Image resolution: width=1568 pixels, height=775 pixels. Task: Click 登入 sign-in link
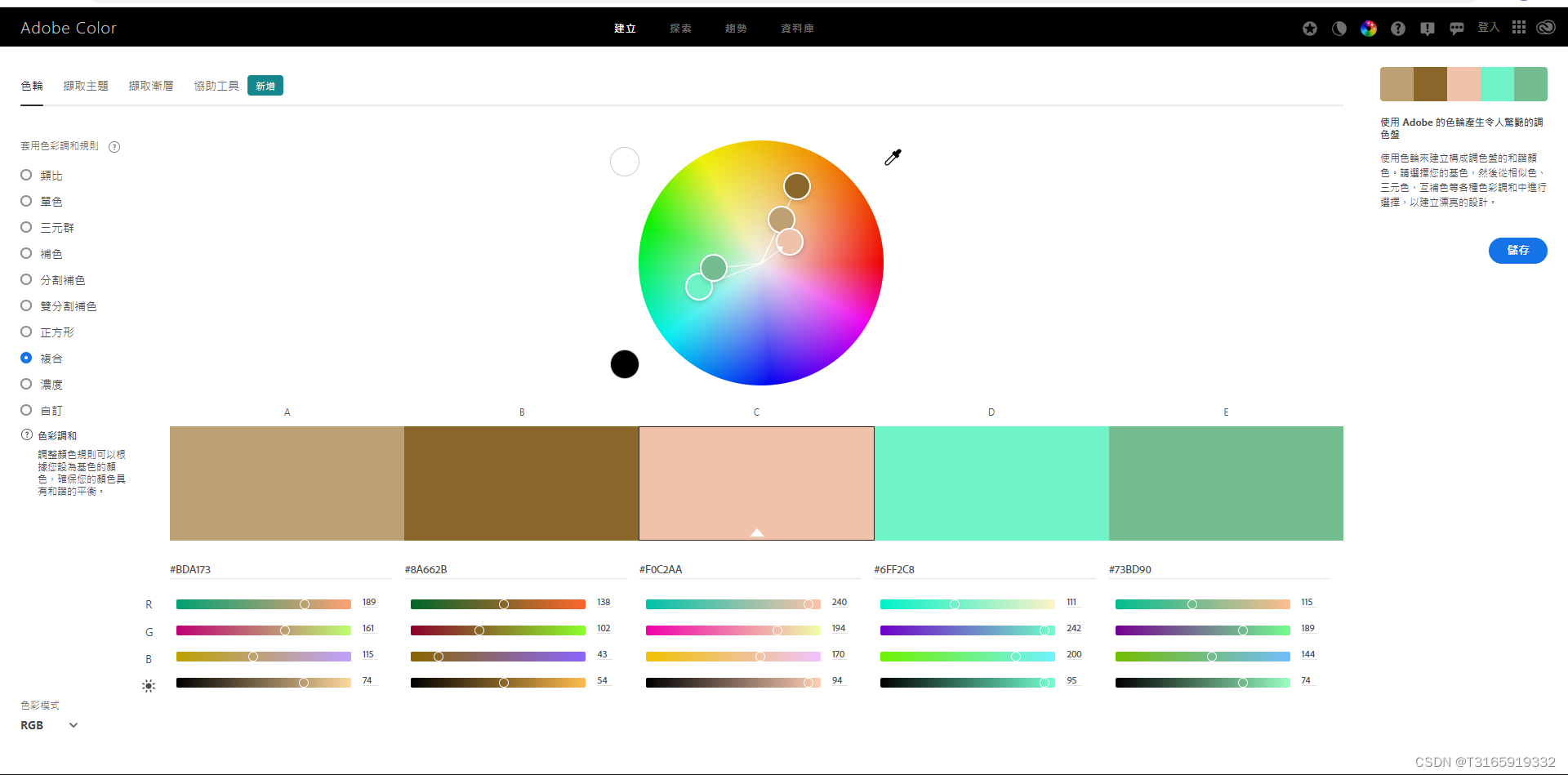click(1489, 28)
